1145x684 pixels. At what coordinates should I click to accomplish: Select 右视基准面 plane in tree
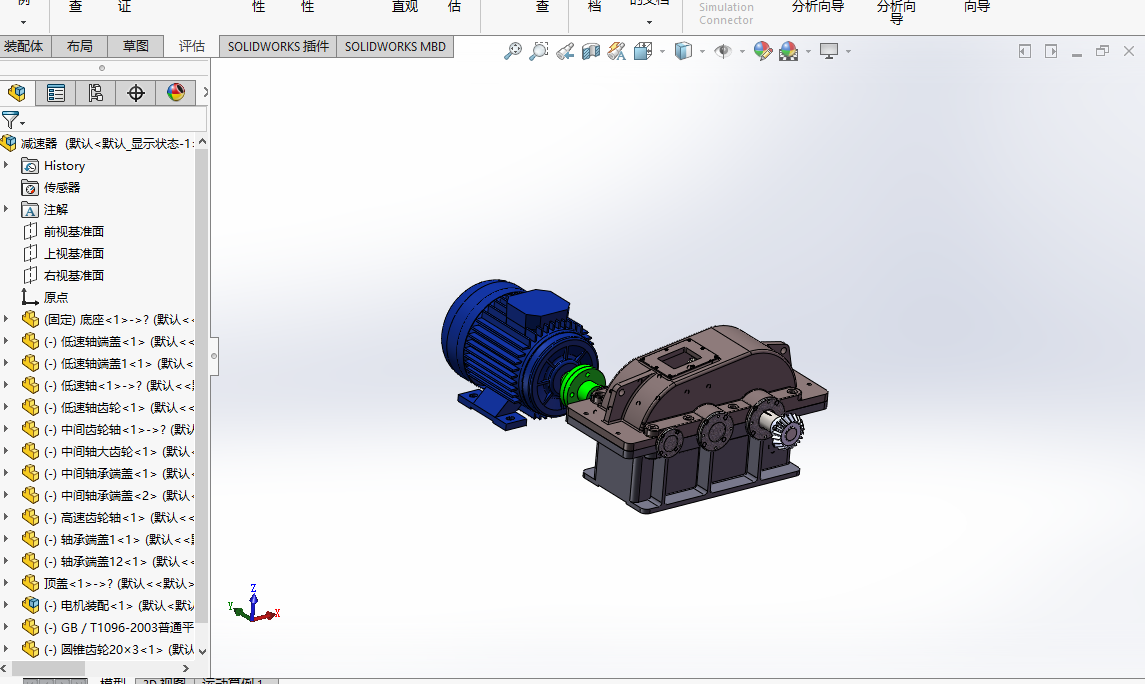tap(74, 275)
